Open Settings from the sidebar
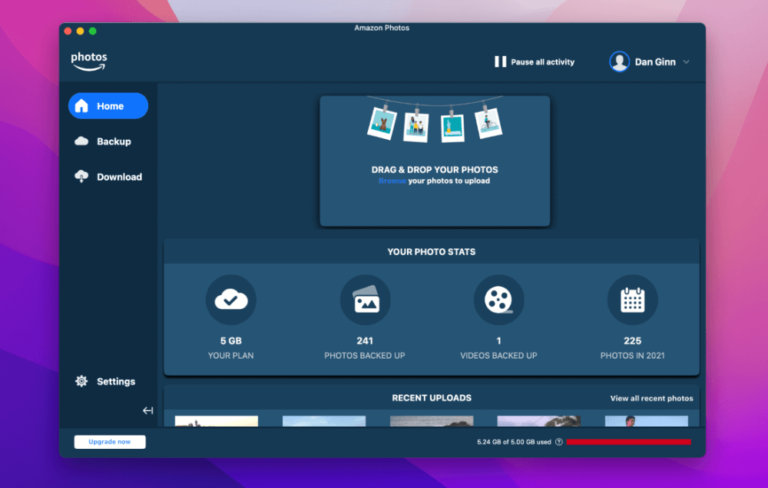 click(x=108, y=381)
